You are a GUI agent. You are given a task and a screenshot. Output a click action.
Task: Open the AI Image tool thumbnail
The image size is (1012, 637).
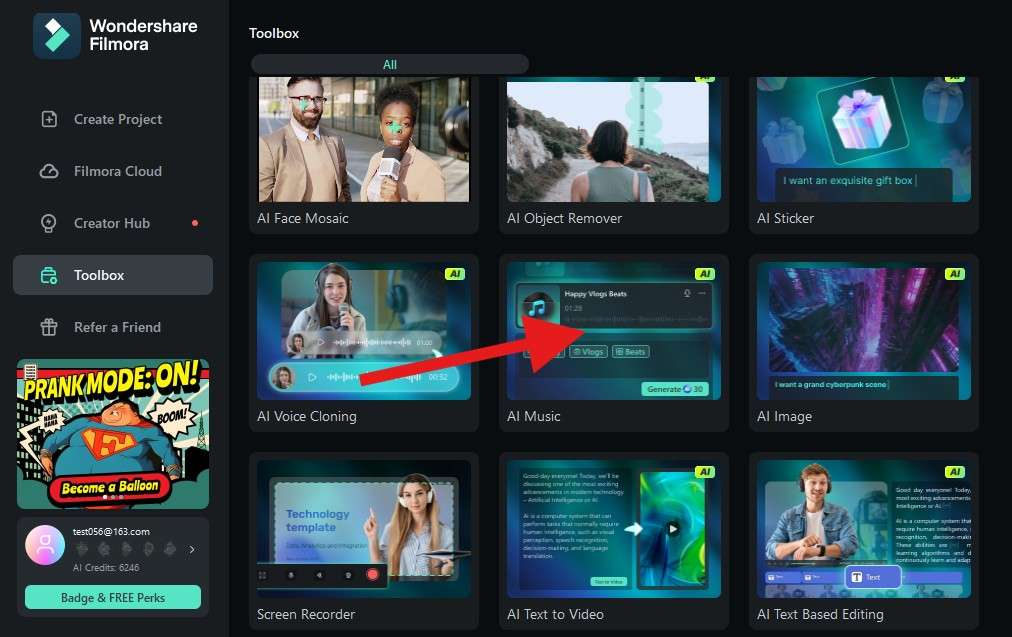[x=864, y=331]
